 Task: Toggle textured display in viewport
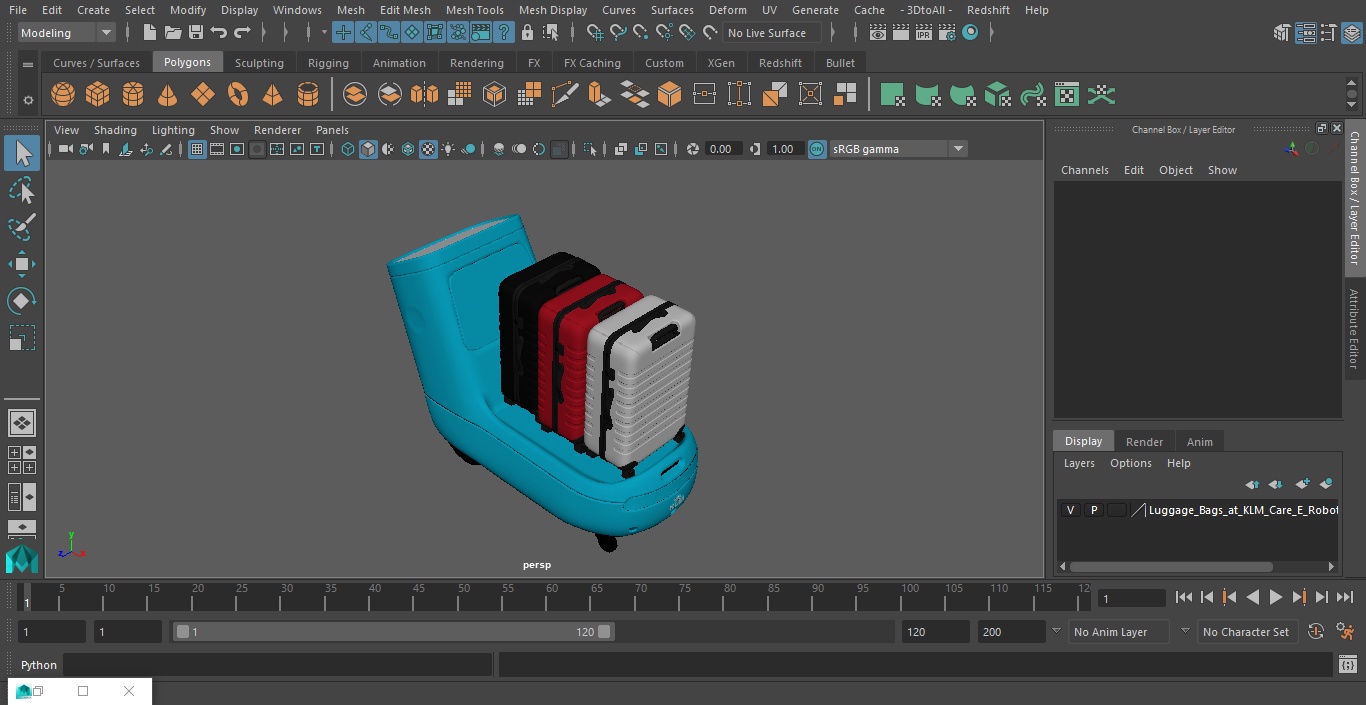(x=428, y=149)
